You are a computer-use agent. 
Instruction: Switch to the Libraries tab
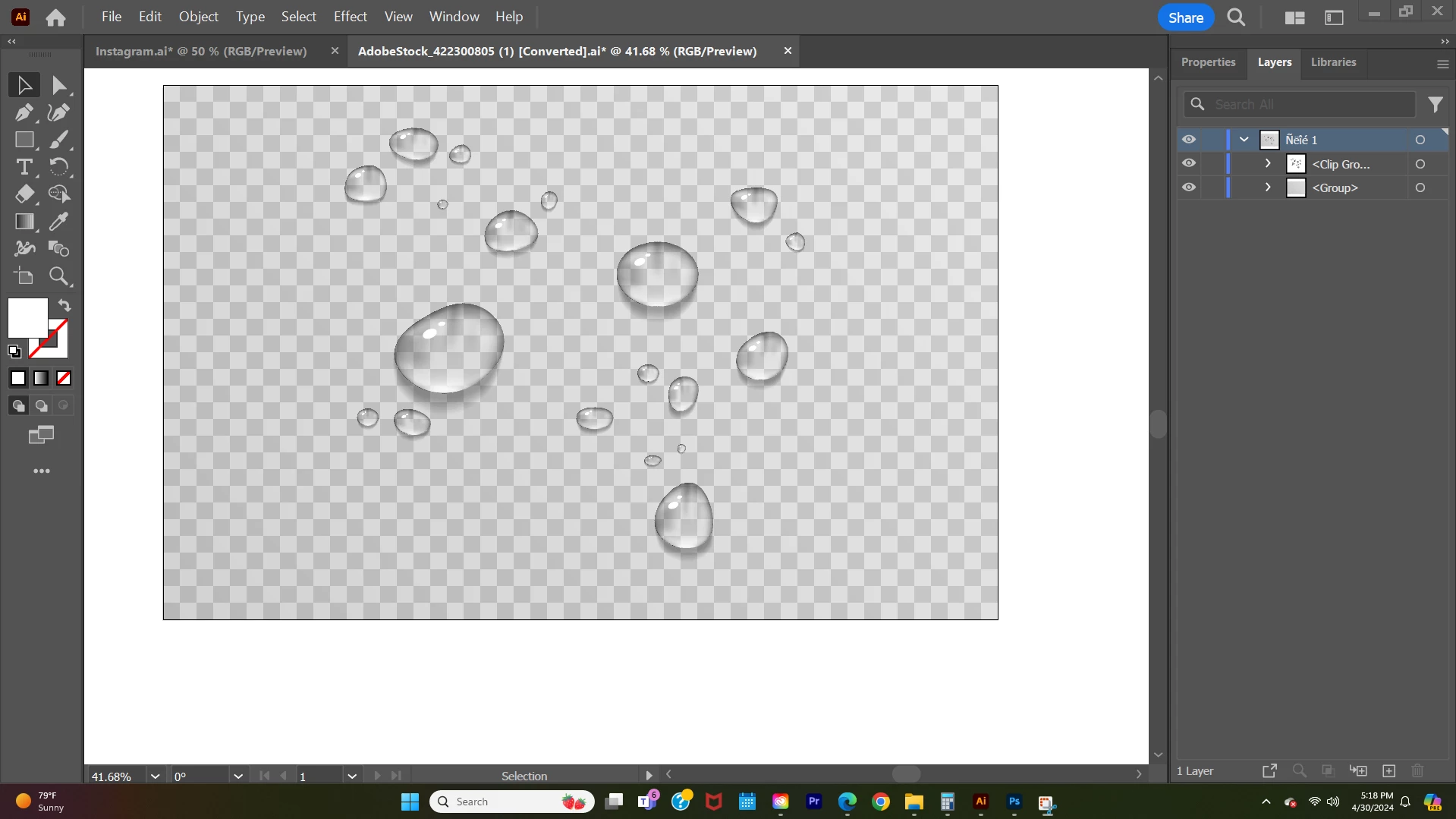pyautogui.click(x=1333, y=62)
